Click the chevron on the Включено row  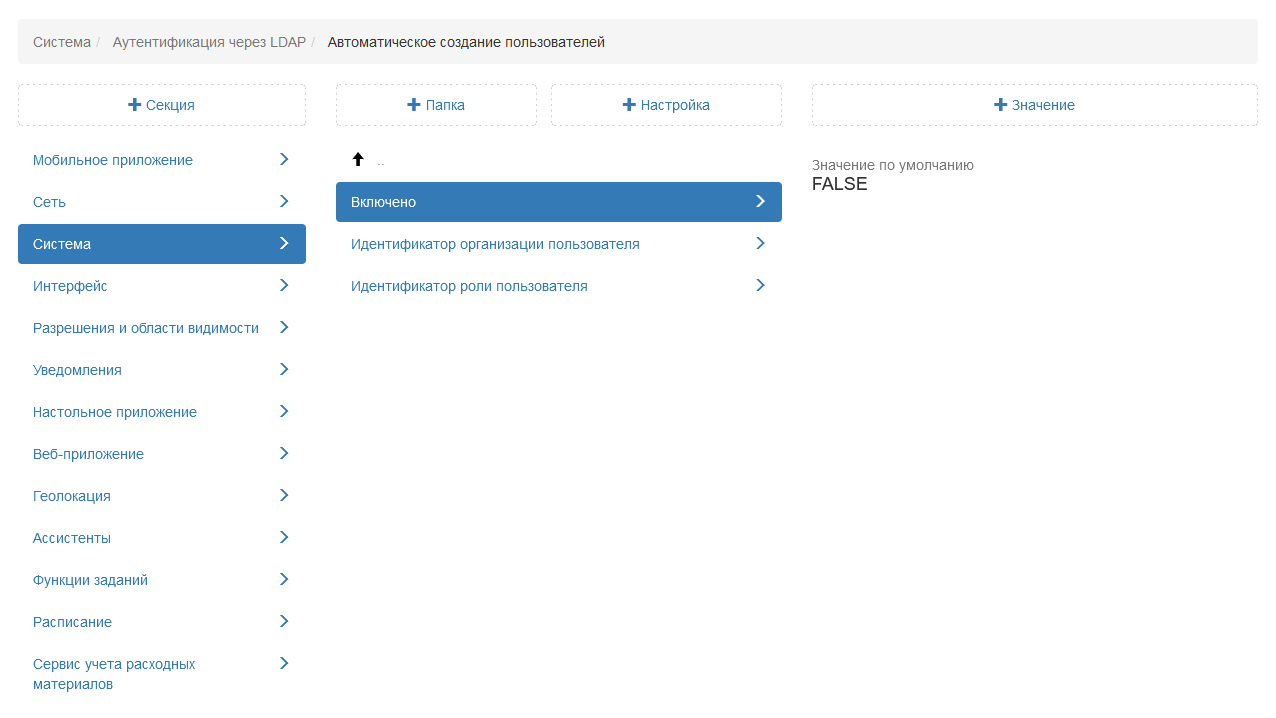(760, 202)
